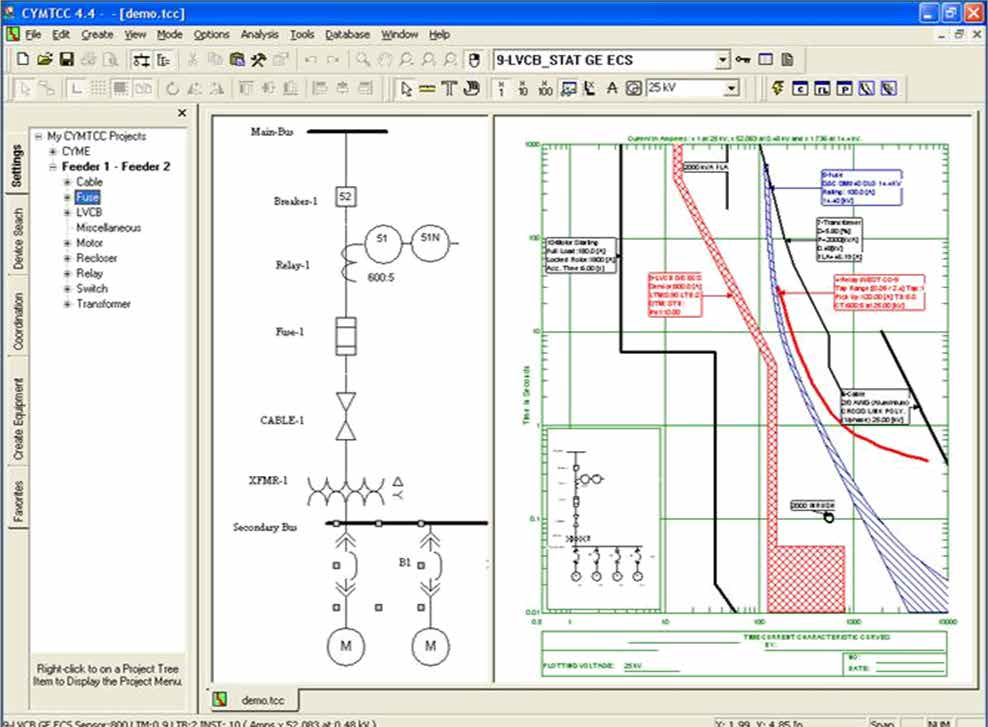
Task: Toggle the one-line diagram view icon
Action: [142, 60]
